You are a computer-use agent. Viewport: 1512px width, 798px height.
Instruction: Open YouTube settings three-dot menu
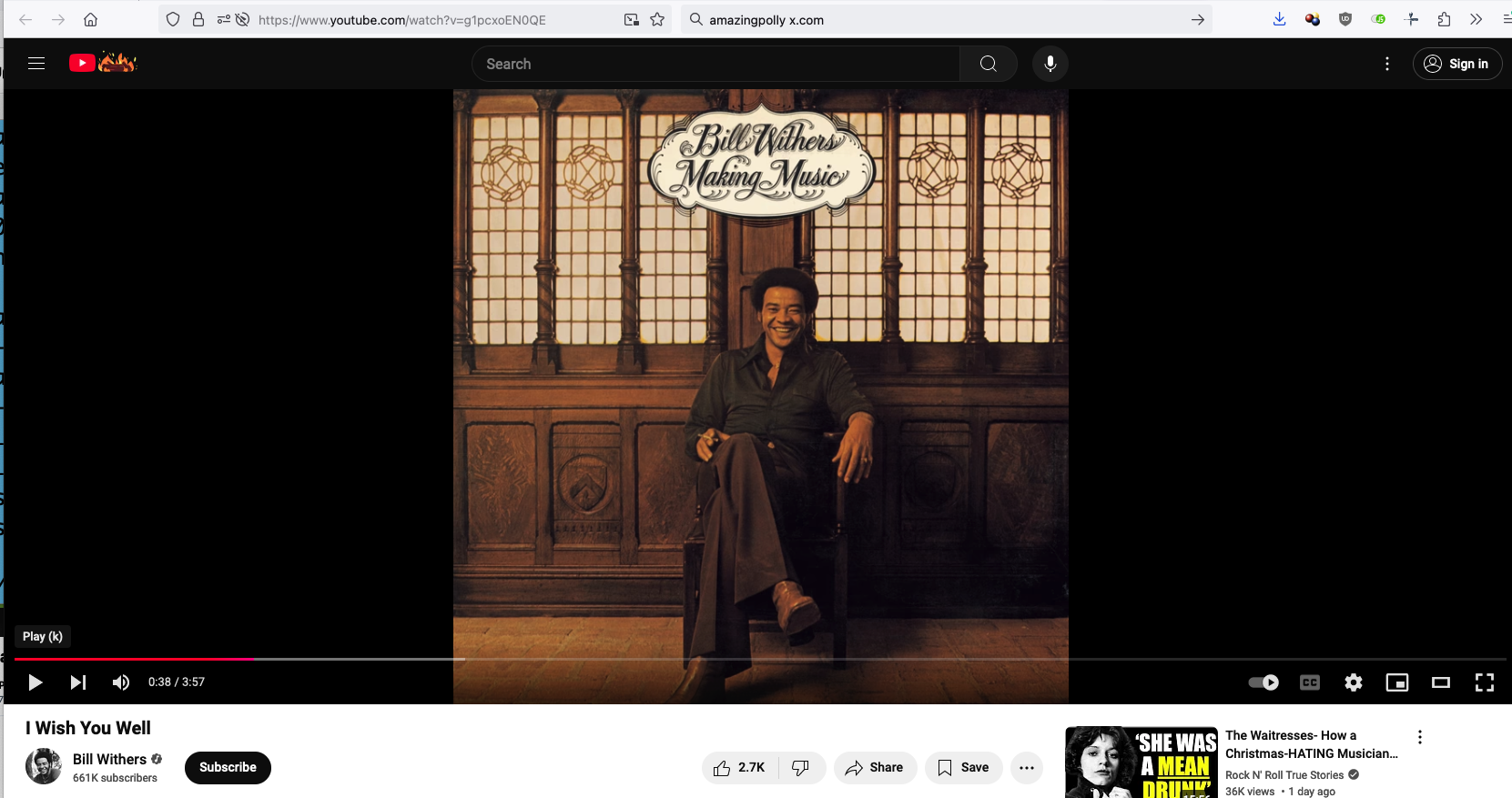coord(1387,64)
